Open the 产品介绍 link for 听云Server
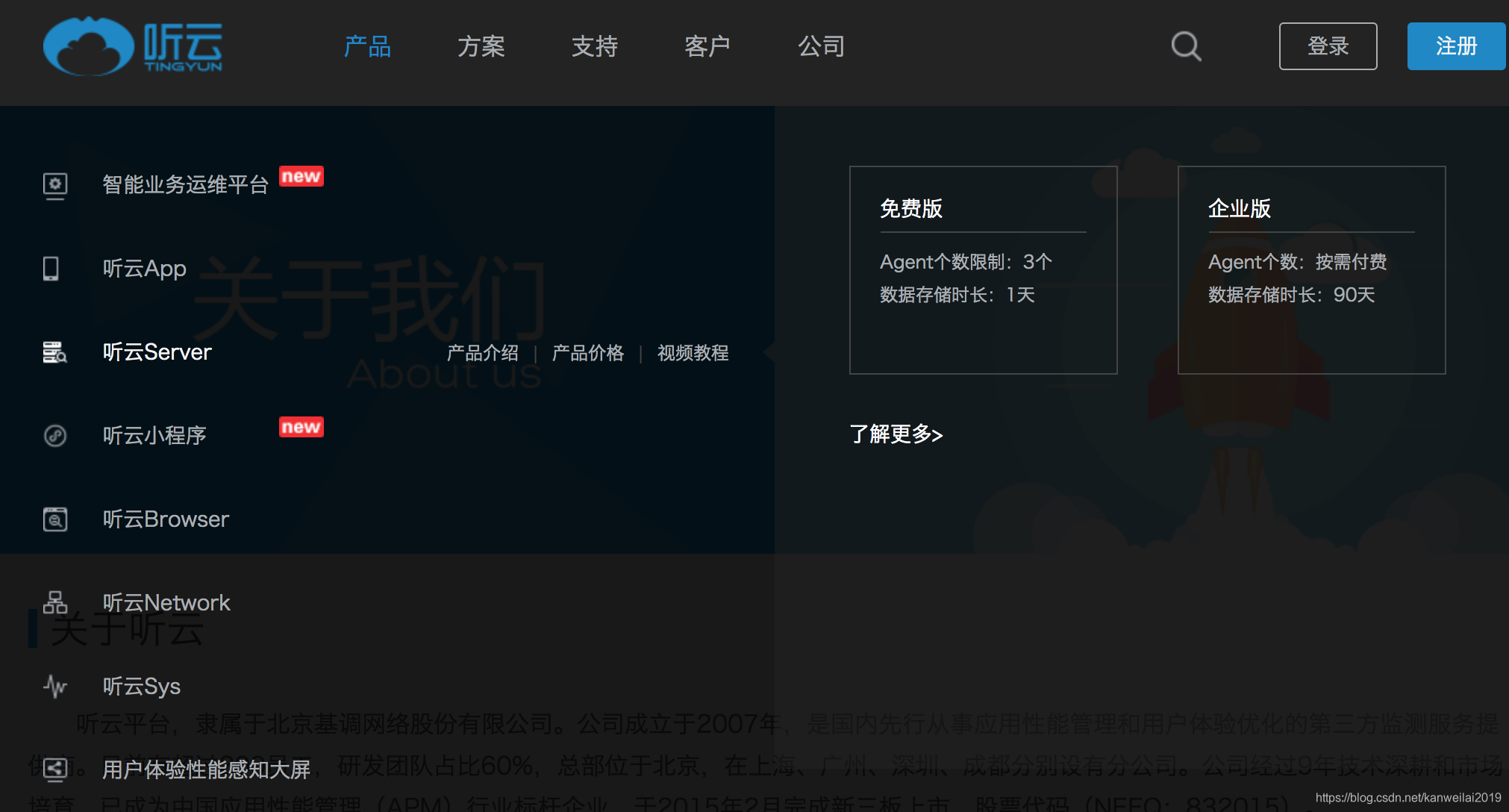 coord(482,353)
